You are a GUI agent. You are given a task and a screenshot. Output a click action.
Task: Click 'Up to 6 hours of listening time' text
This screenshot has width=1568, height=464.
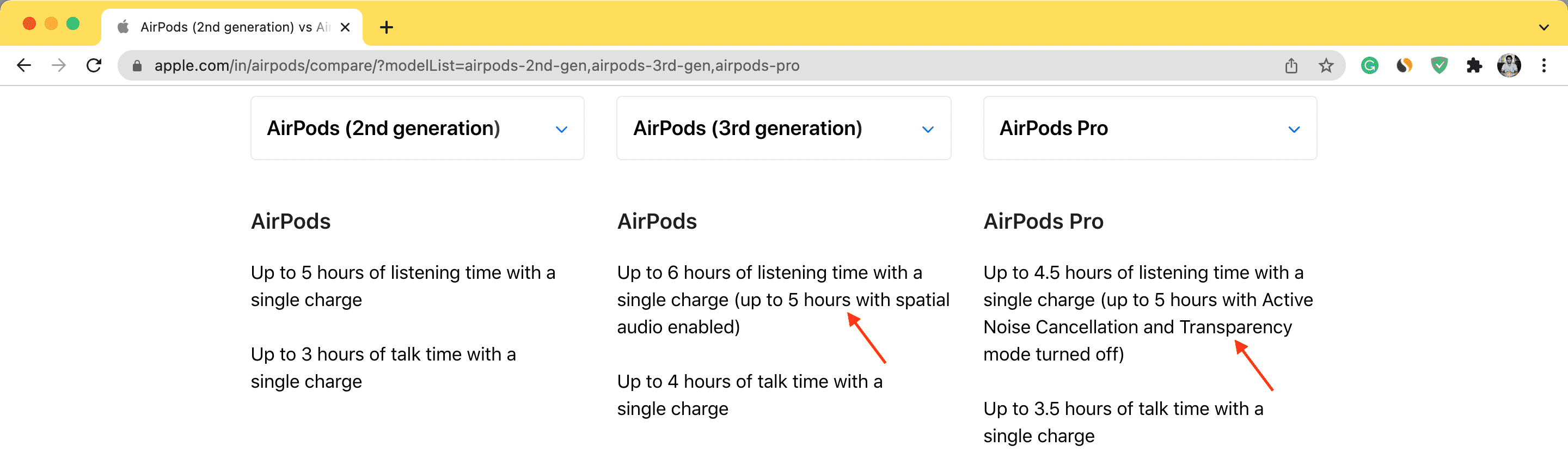[783, 299]
